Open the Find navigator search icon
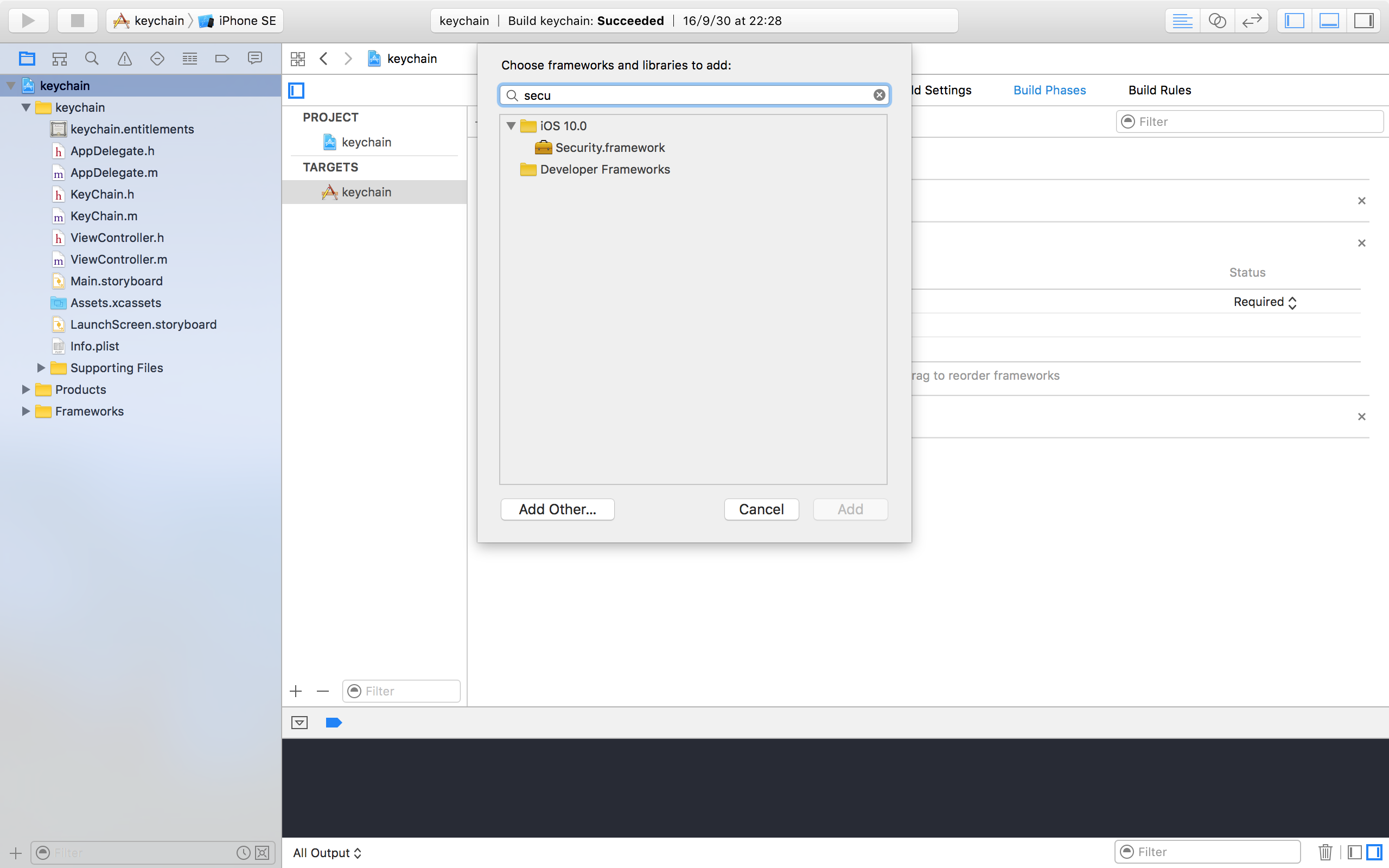The width and height of the screenshot is (1389, 868). click(x=92, y=59)
